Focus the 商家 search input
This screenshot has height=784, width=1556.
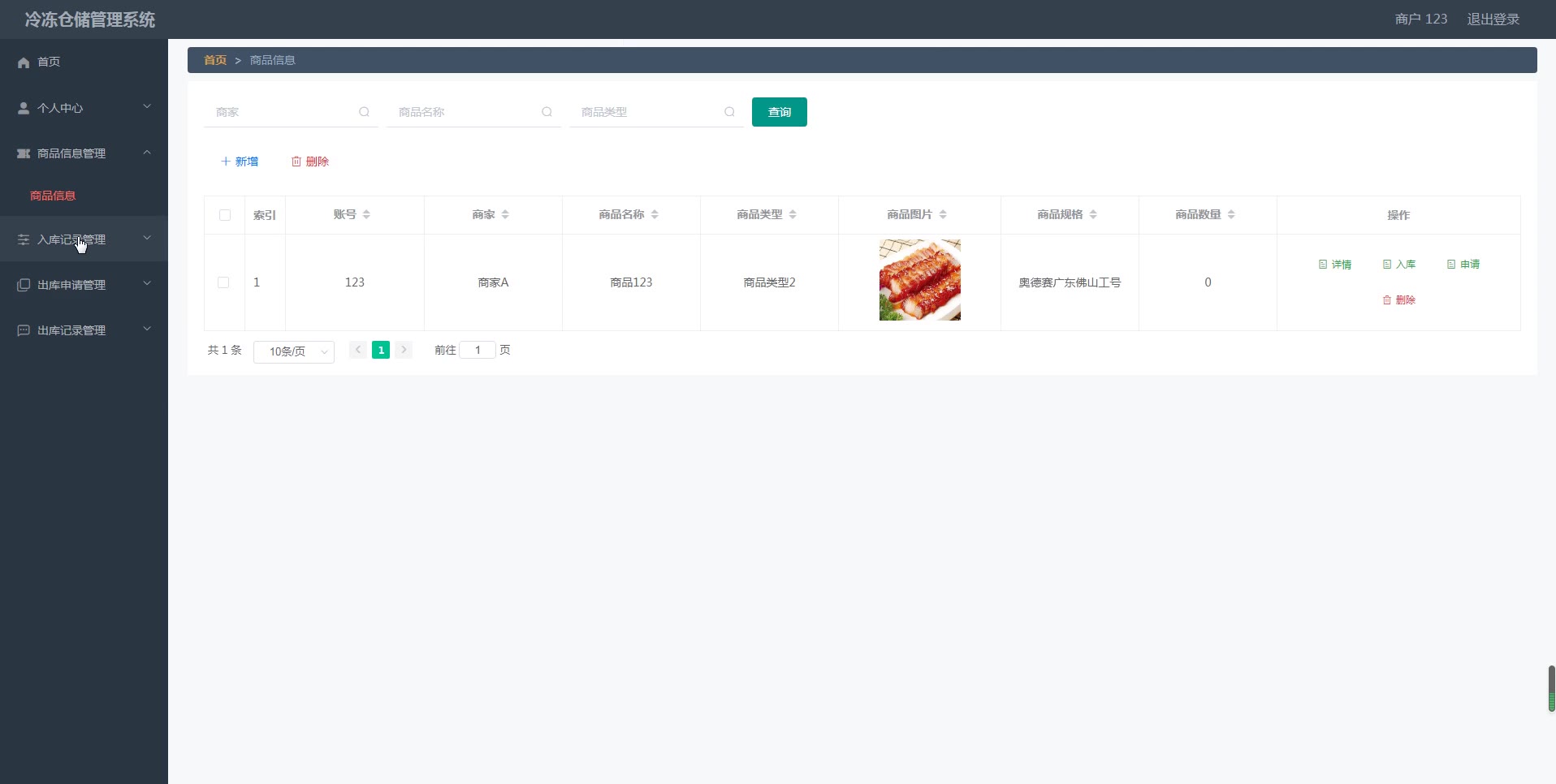[x=291, y=112]
